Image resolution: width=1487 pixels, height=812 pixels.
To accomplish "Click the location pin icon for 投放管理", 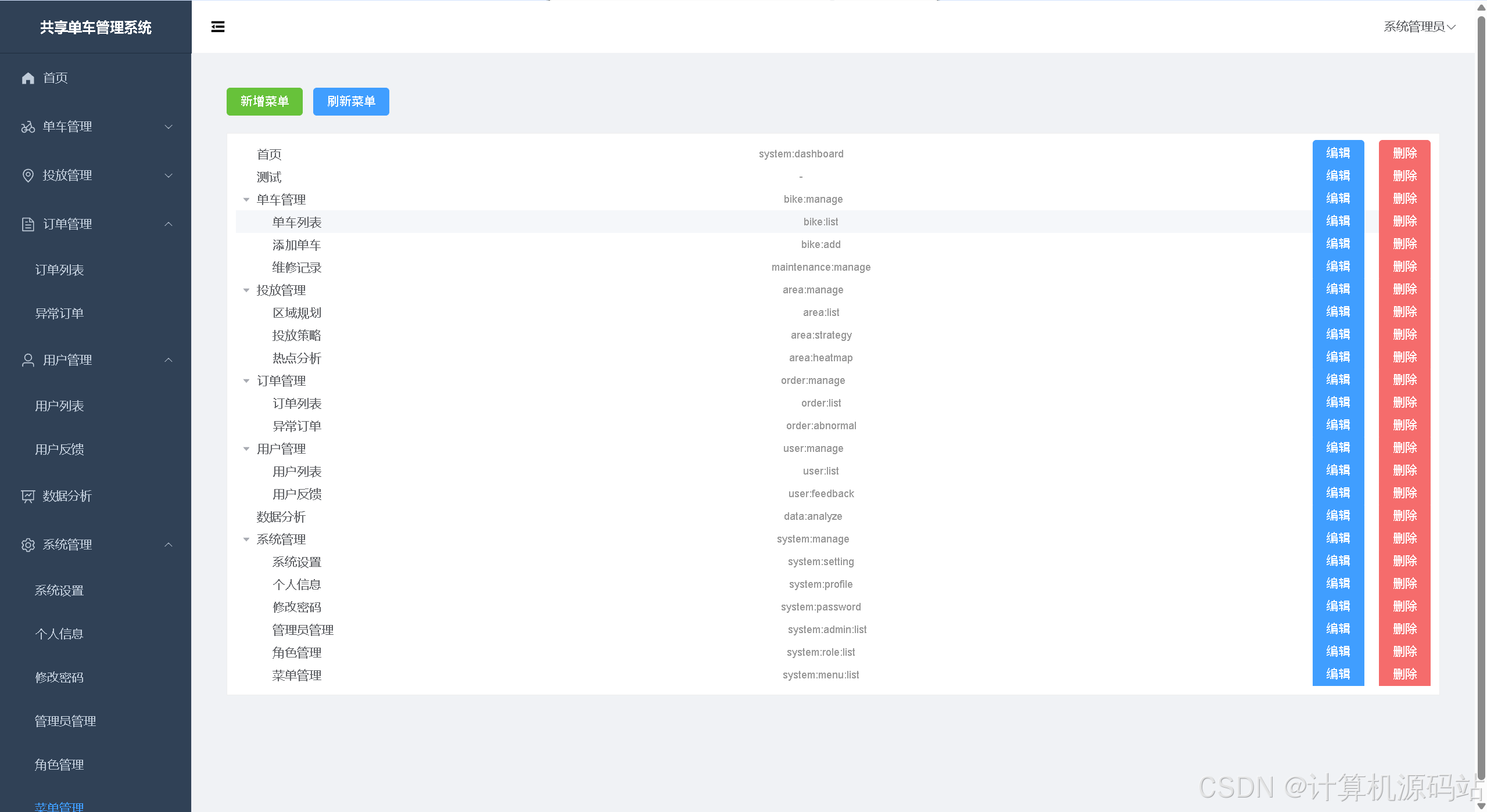I will pyautogui.click(x=28, y=175).
